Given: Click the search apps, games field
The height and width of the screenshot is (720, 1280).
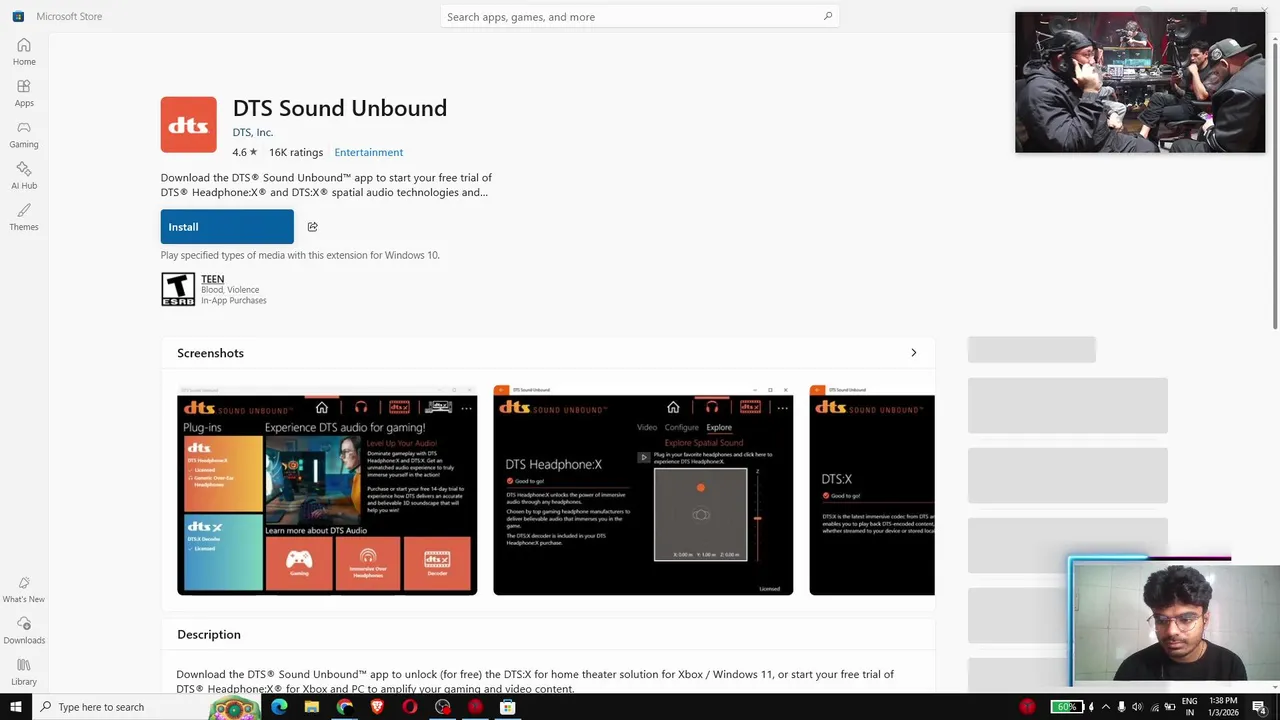Looking at the screenshot, I should tap(640, 16).
